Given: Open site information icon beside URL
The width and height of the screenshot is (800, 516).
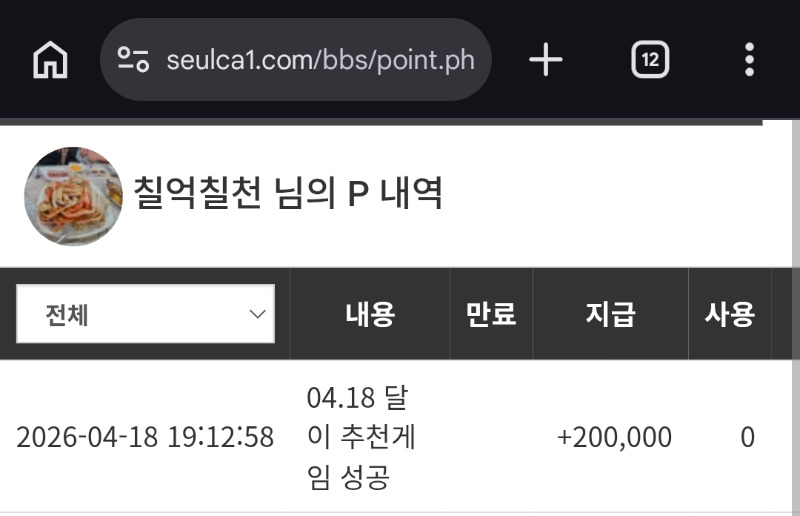Looking at the screenshot, I should [x=133, y=60].
